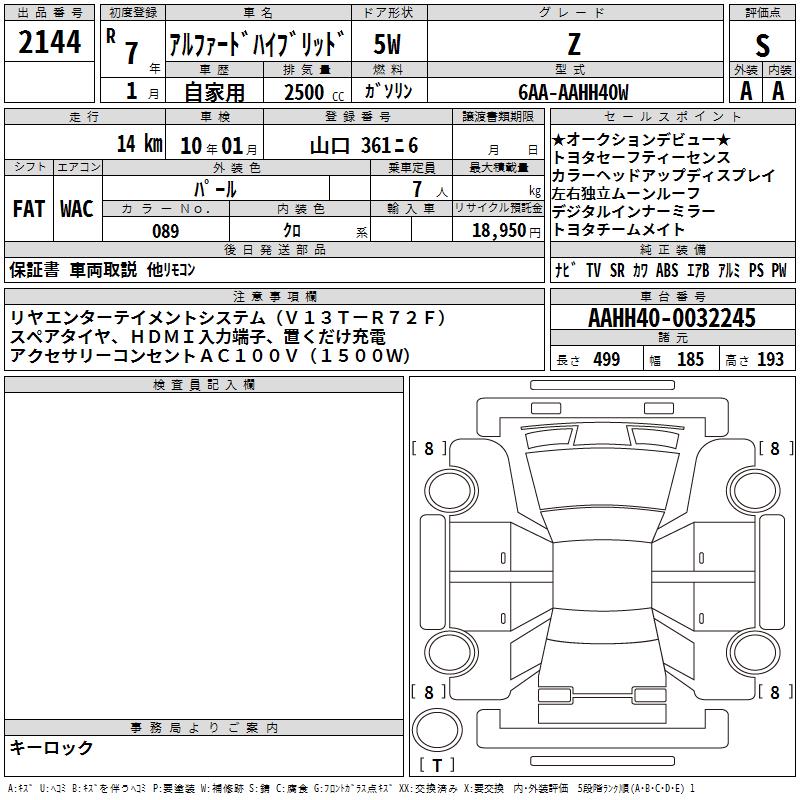Click the TV equipment code
Viewport: 800px width, 800px height.
coord(593,270)
